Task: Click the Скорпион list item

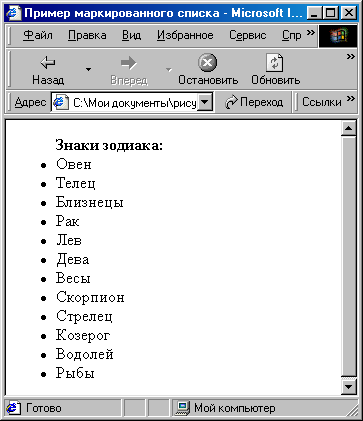Action: (x=90, y=297)
